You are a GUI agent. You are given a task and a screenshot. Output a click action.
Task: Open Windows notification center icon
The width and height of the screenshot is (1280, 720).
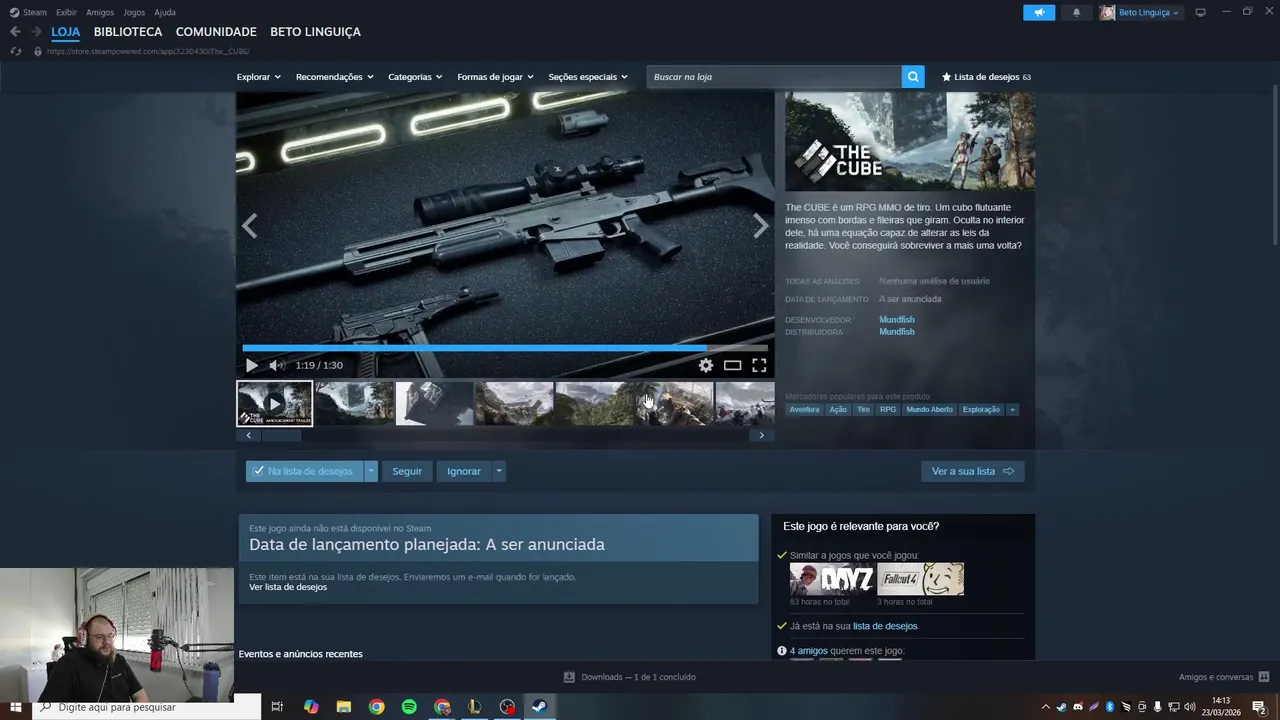point(1260,707)
